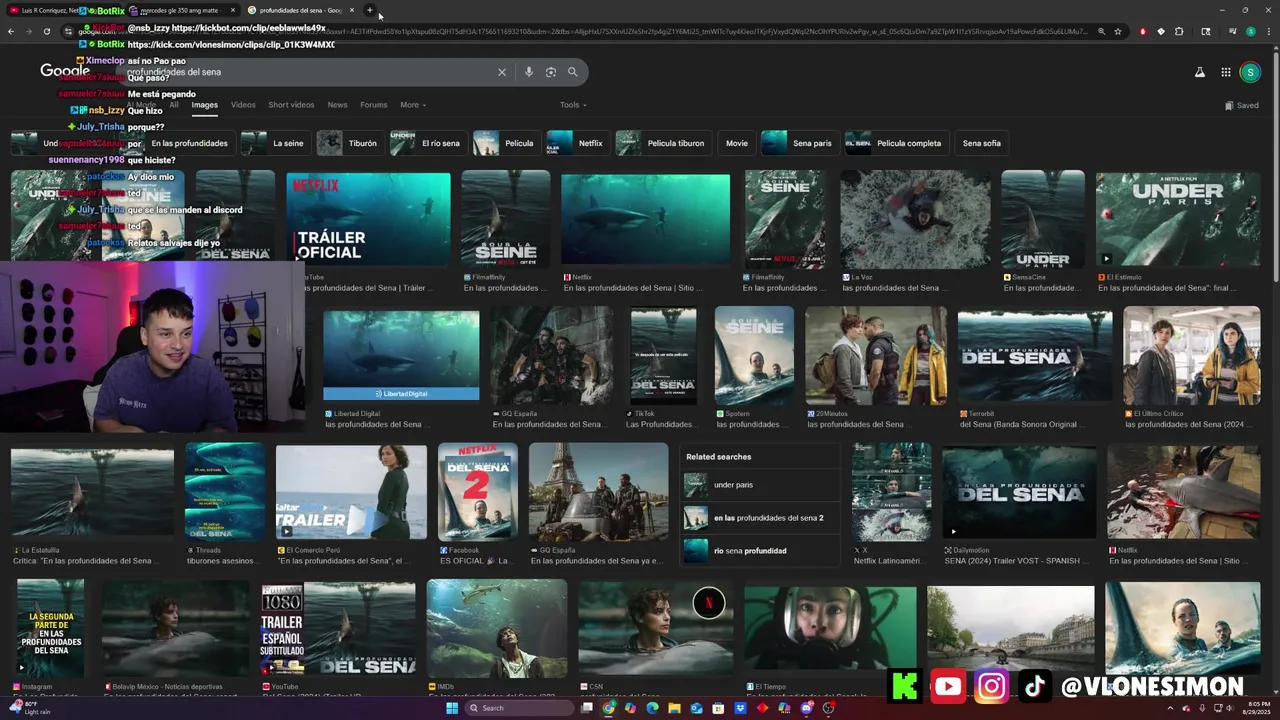This screenshot has height=720, width=1280.
Task: Switch to the Short videos tab
Action: [x=291, y=105]
